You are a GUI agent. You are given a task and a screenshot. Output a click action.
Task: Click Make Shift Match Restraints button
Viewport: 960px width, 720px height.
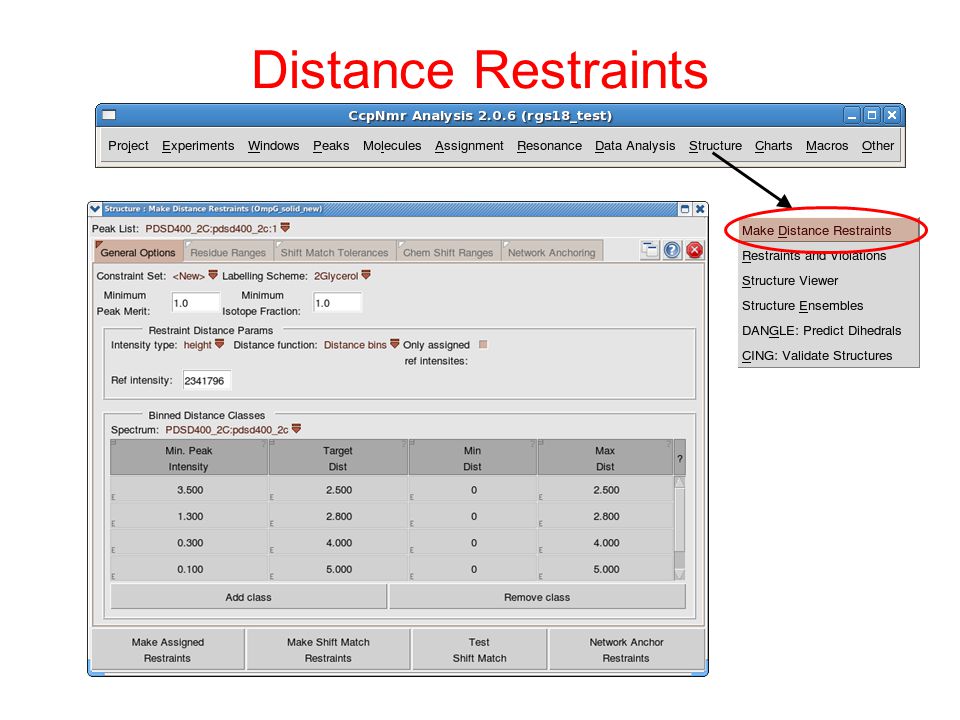coord(328,650)
